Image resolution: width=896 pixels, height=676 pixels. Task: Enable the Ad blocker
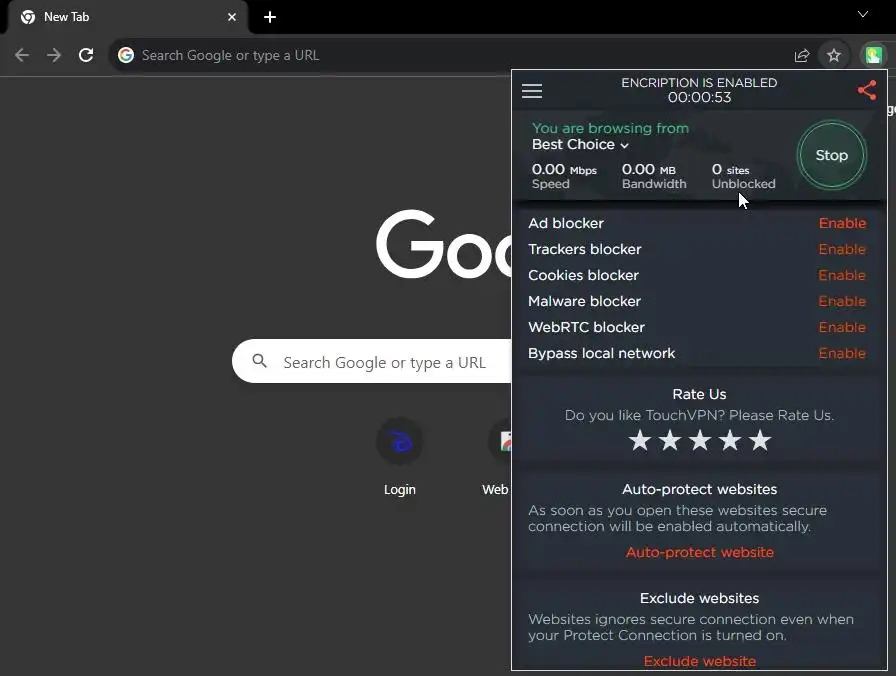[x=842, y=223]
